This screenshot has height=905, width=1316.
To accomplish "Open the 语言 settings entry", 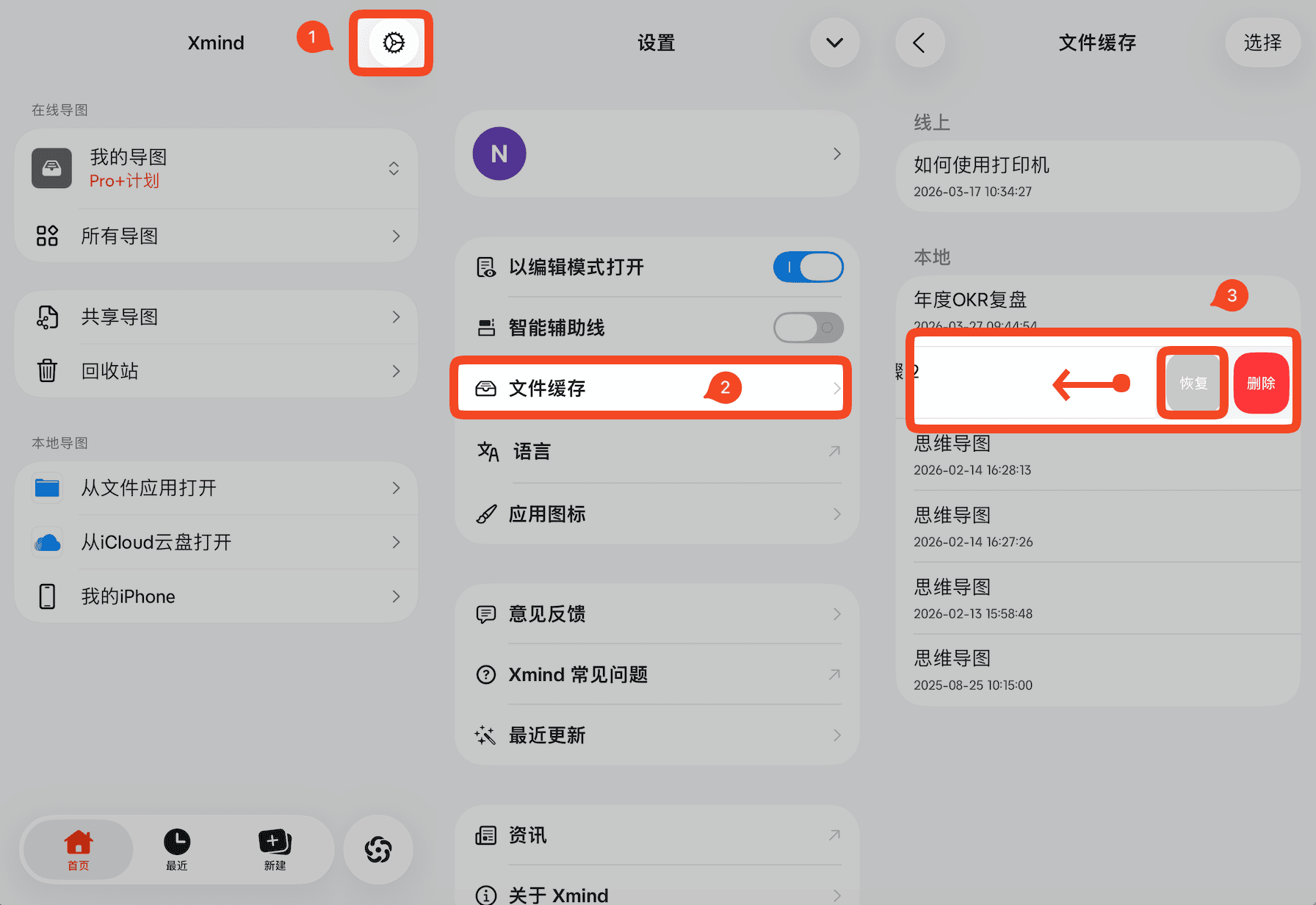I will point(657,451).
